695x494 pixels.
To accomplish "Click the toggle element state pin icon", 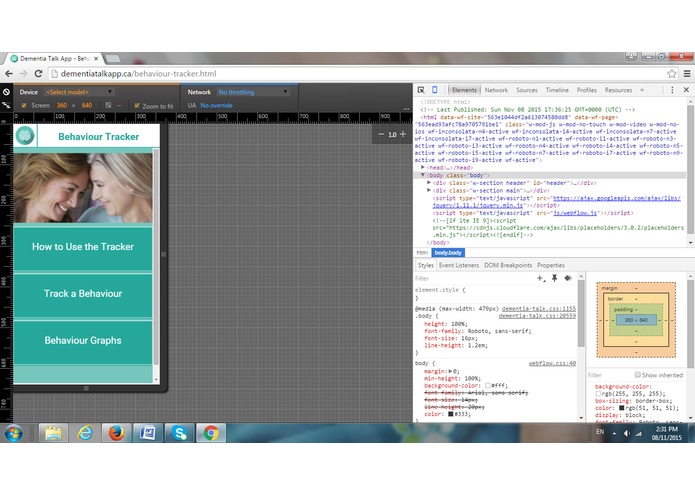I will 554,278.
